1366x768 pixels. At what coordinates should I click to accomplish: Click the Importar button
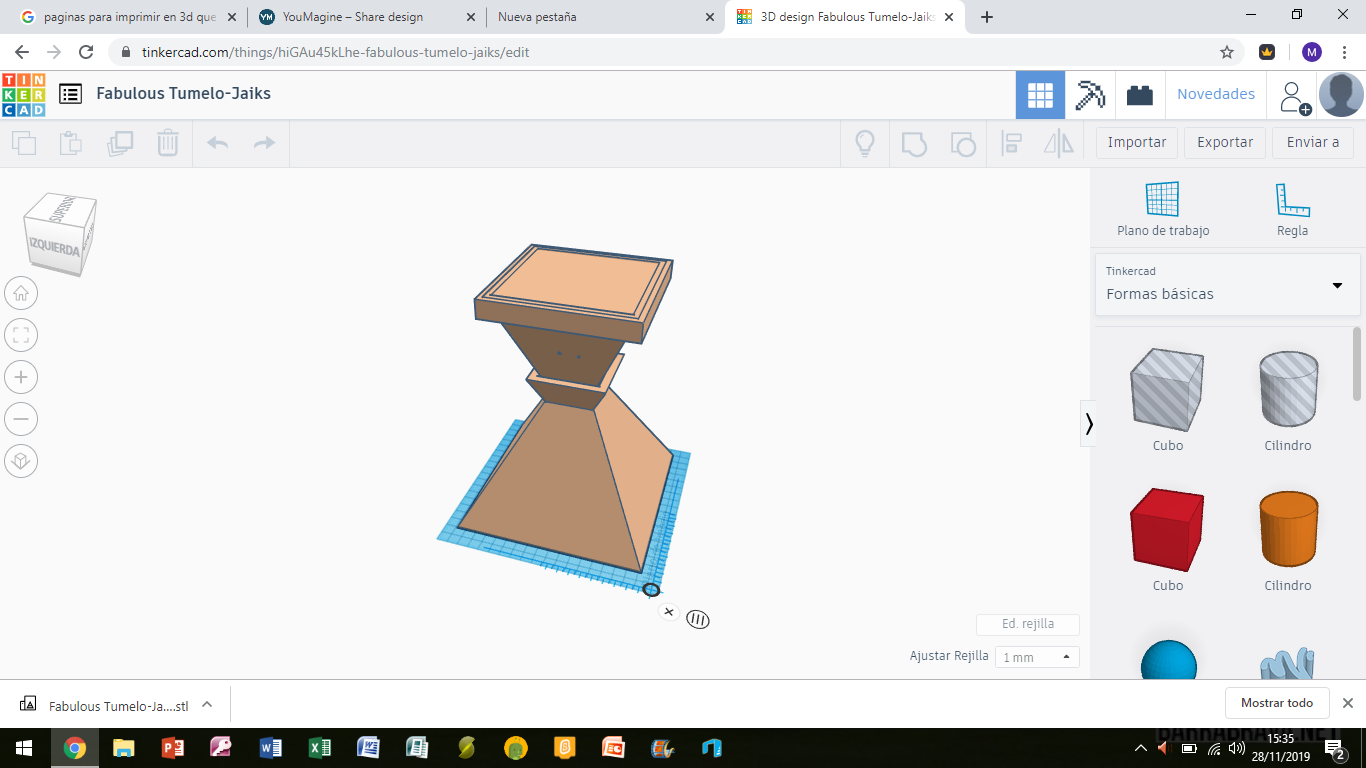[x=1136, y=142]
